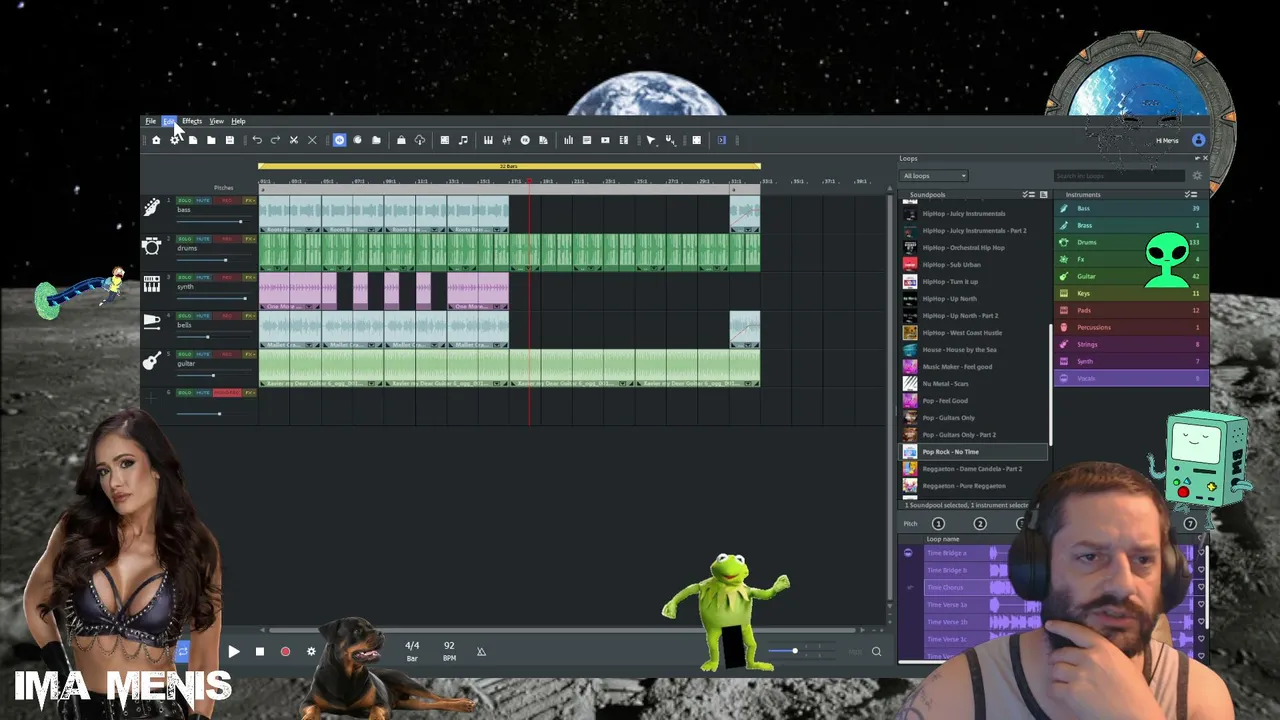The width and height of the screenshot is (1280, 720).
Task: Open Loops panel settings gear
Action: pyautogui.click(x=1197, y=176)
